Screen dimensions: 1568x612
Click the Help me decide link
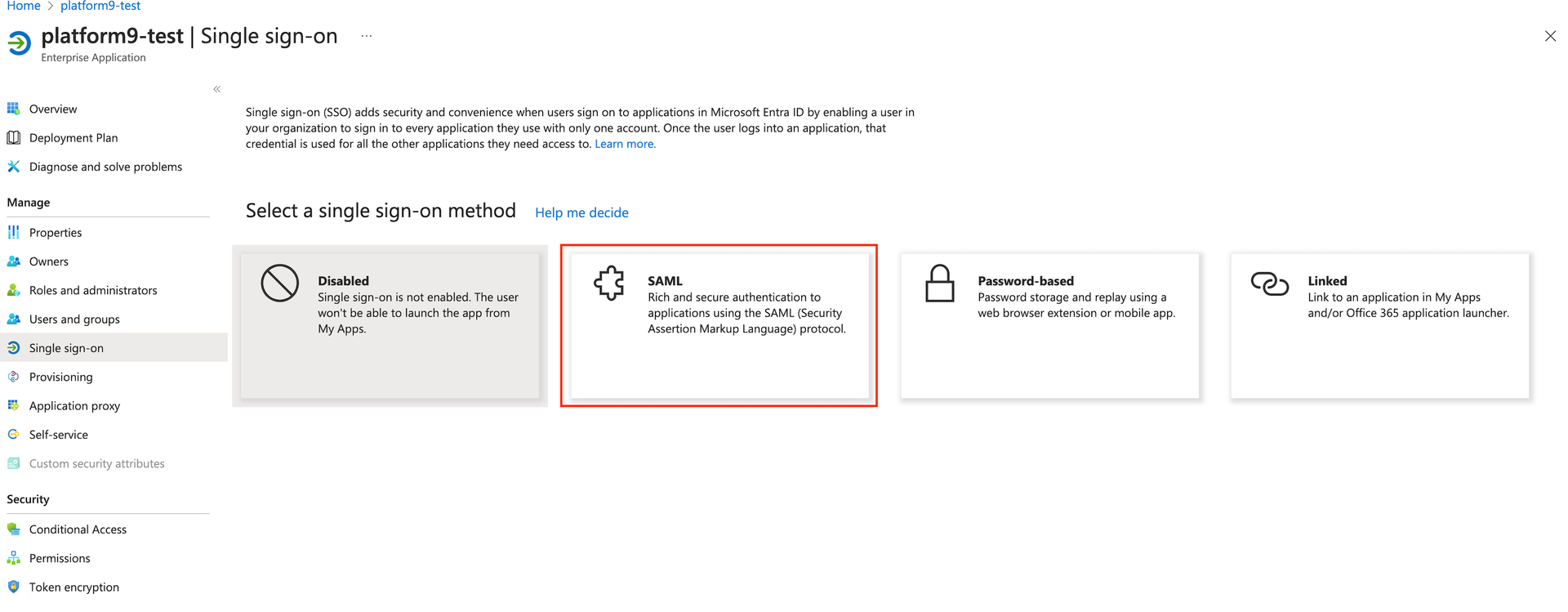click(x=581, y=212)
